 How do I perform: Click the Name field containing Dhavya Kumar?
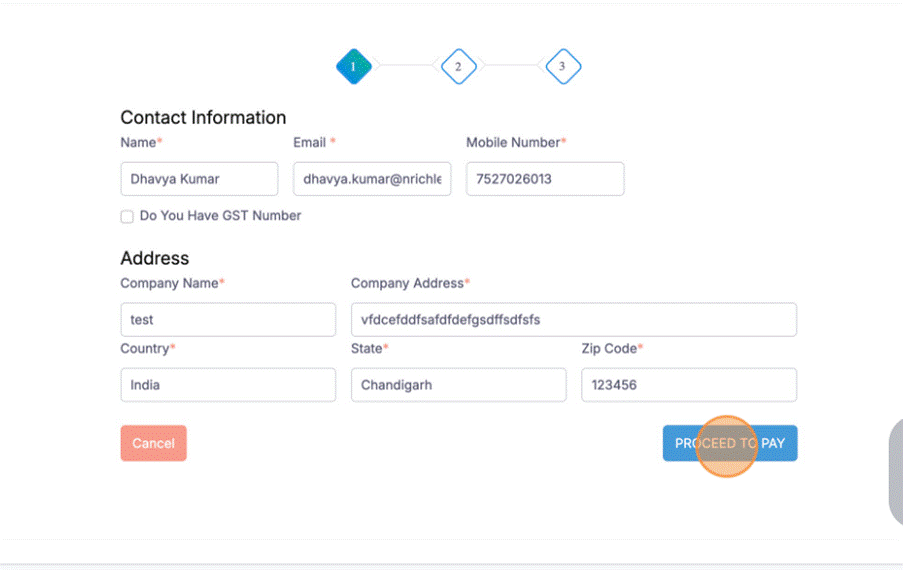point(199,179)
